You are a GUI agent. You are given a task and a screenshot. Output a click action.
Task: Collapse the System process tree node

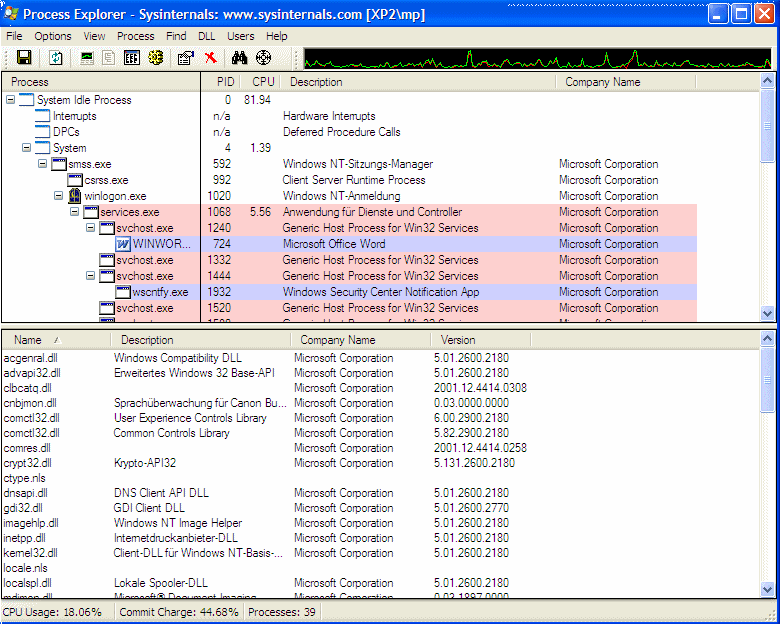tap(26, 148)
